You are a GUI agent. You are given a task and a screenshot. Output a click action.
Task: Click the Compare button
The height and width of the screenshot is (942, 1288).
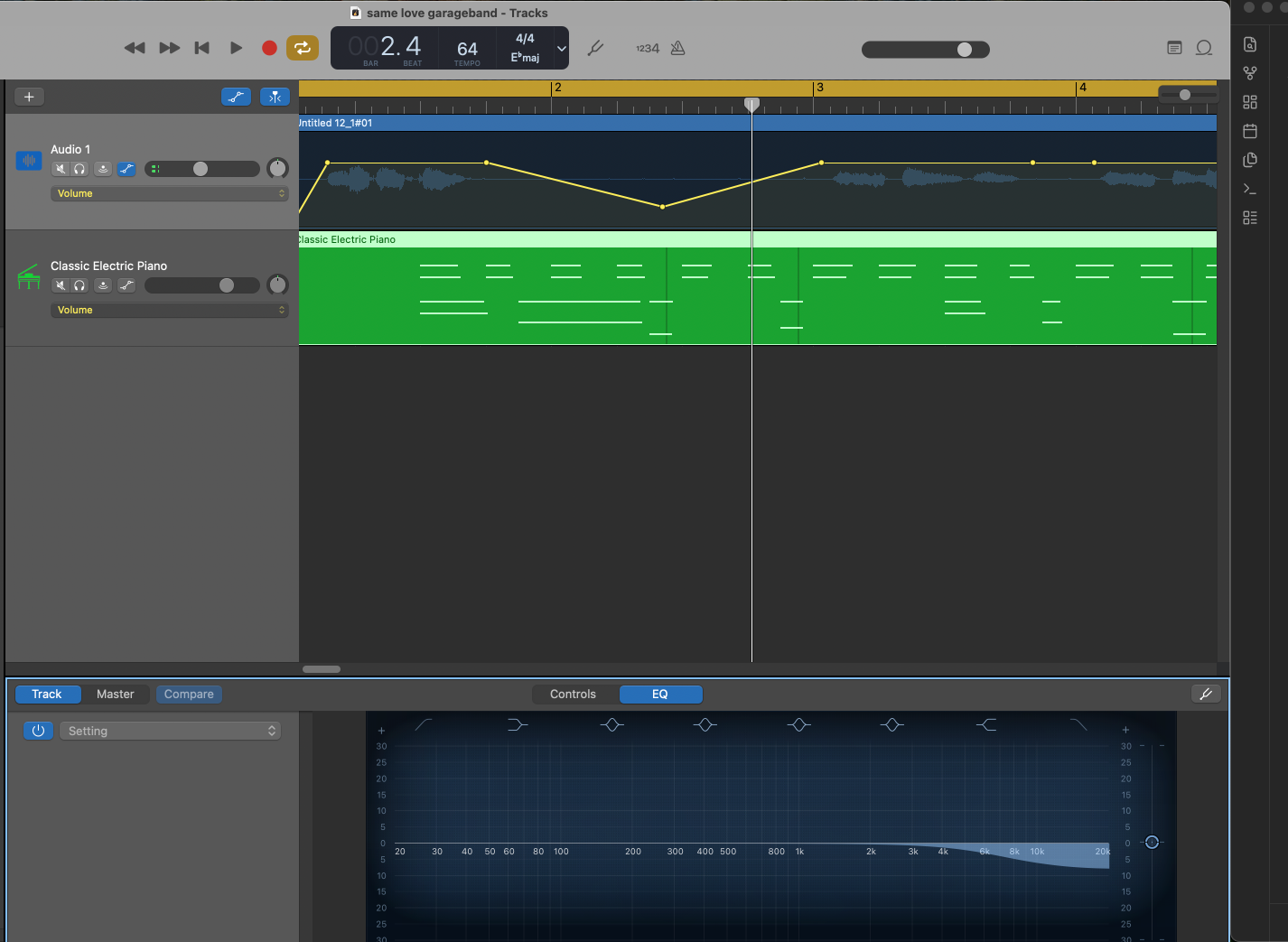pyautogui.click(x=189, y=694)
